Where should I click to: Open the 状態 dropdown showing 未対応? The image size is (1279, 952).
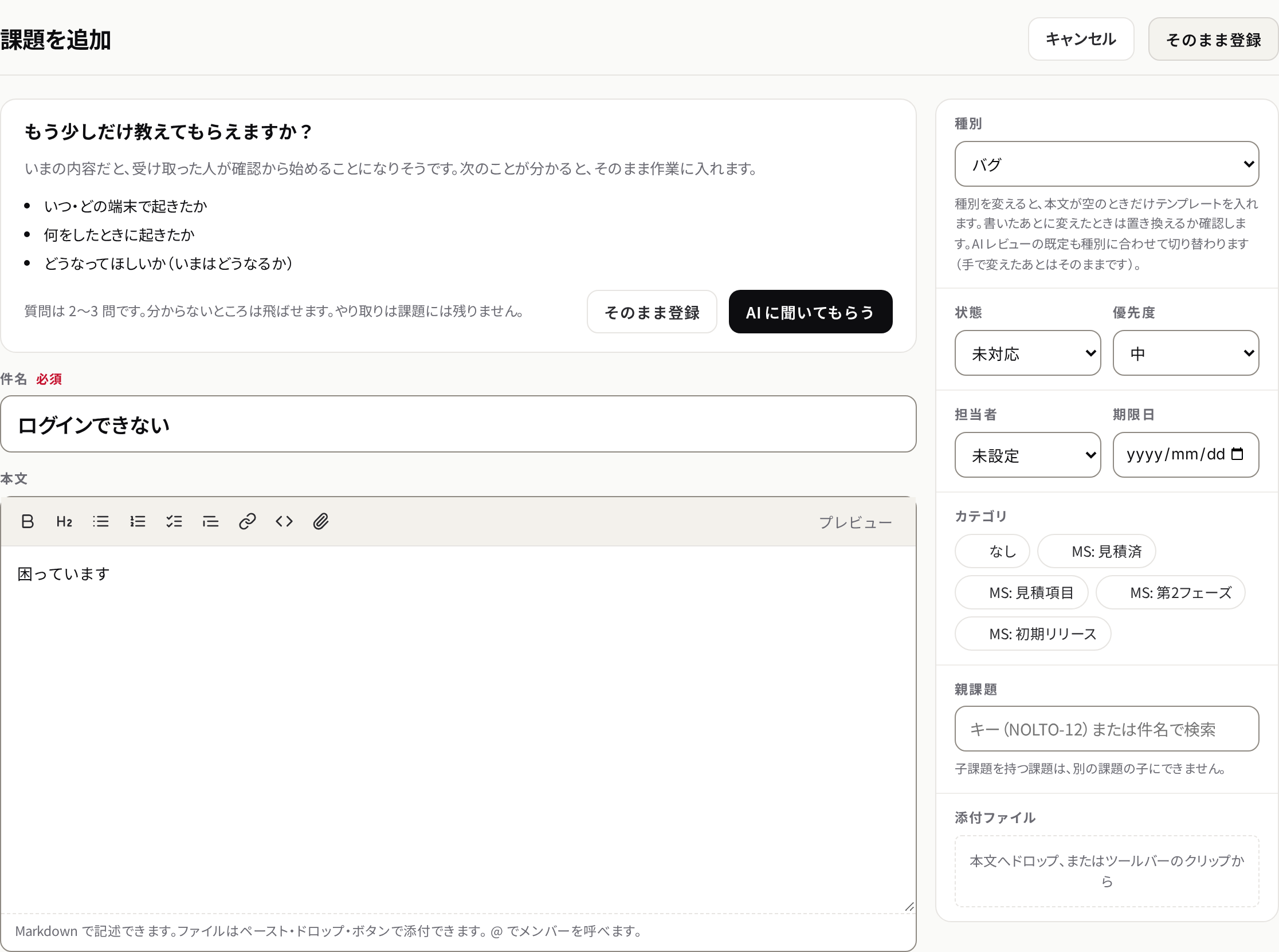coord(1027,353)
